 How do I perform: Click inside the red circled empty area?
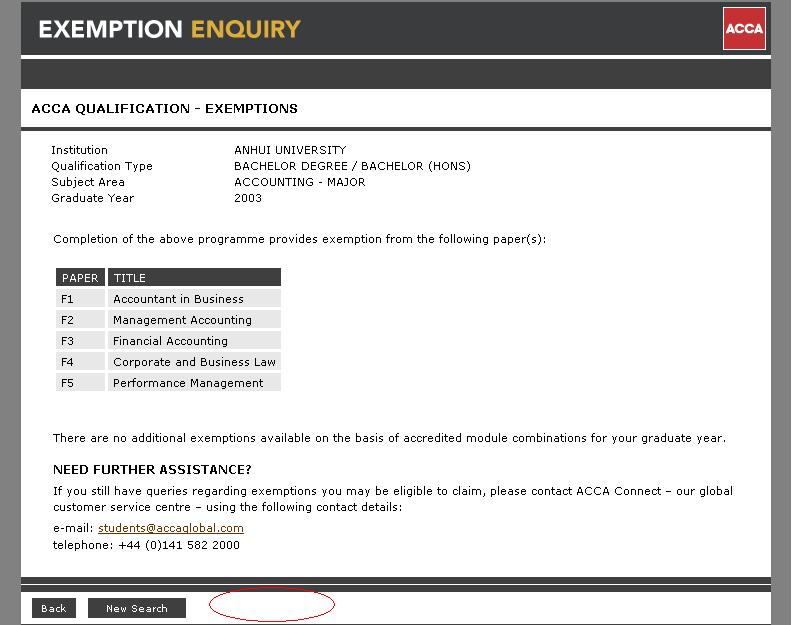272,605
